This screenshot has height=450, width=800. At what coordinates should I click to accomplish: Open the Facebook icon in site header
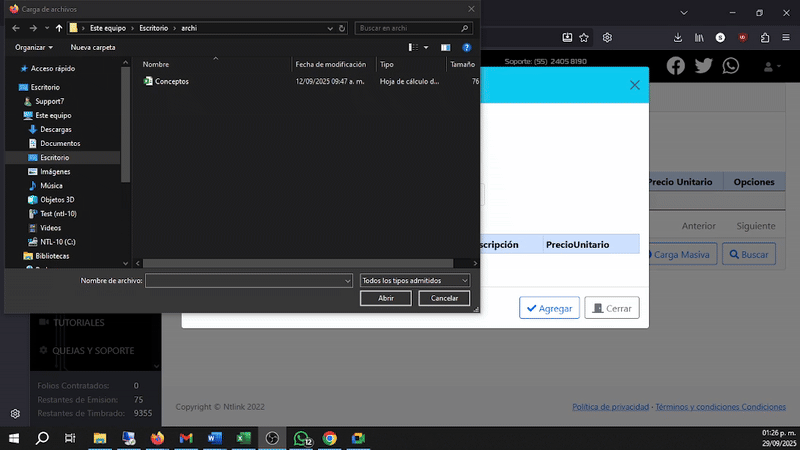click(676, 66)
